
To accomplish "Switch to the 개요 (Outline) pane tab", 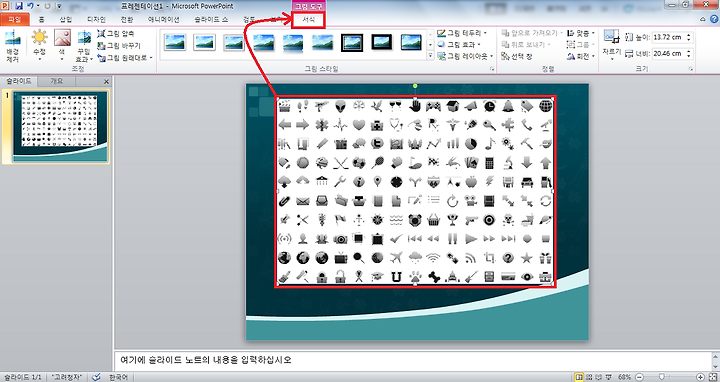I will (x=56, y=81).
